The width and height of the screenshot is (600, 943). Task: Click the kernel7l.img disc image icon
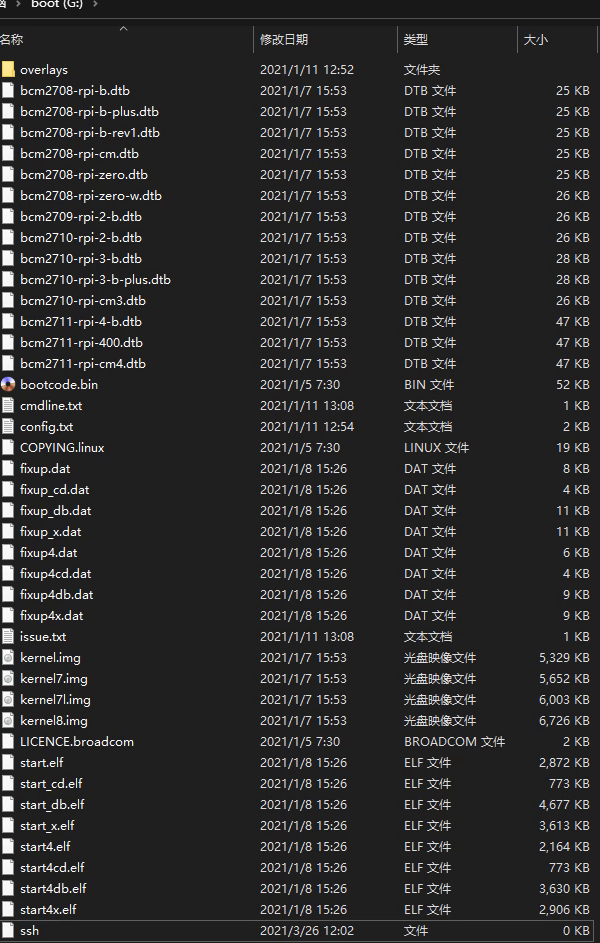8,700
